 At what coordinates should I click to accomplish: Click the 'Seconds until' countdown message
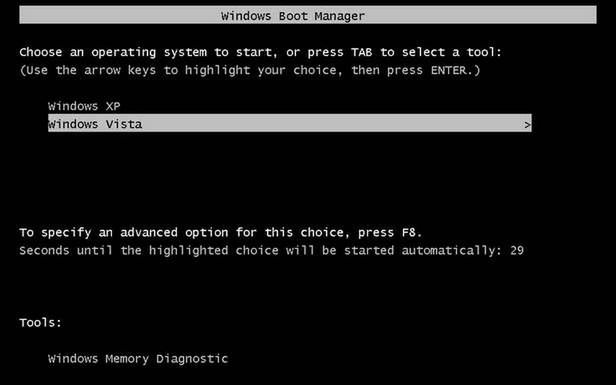pyautogui.click(x=271, y=251)
